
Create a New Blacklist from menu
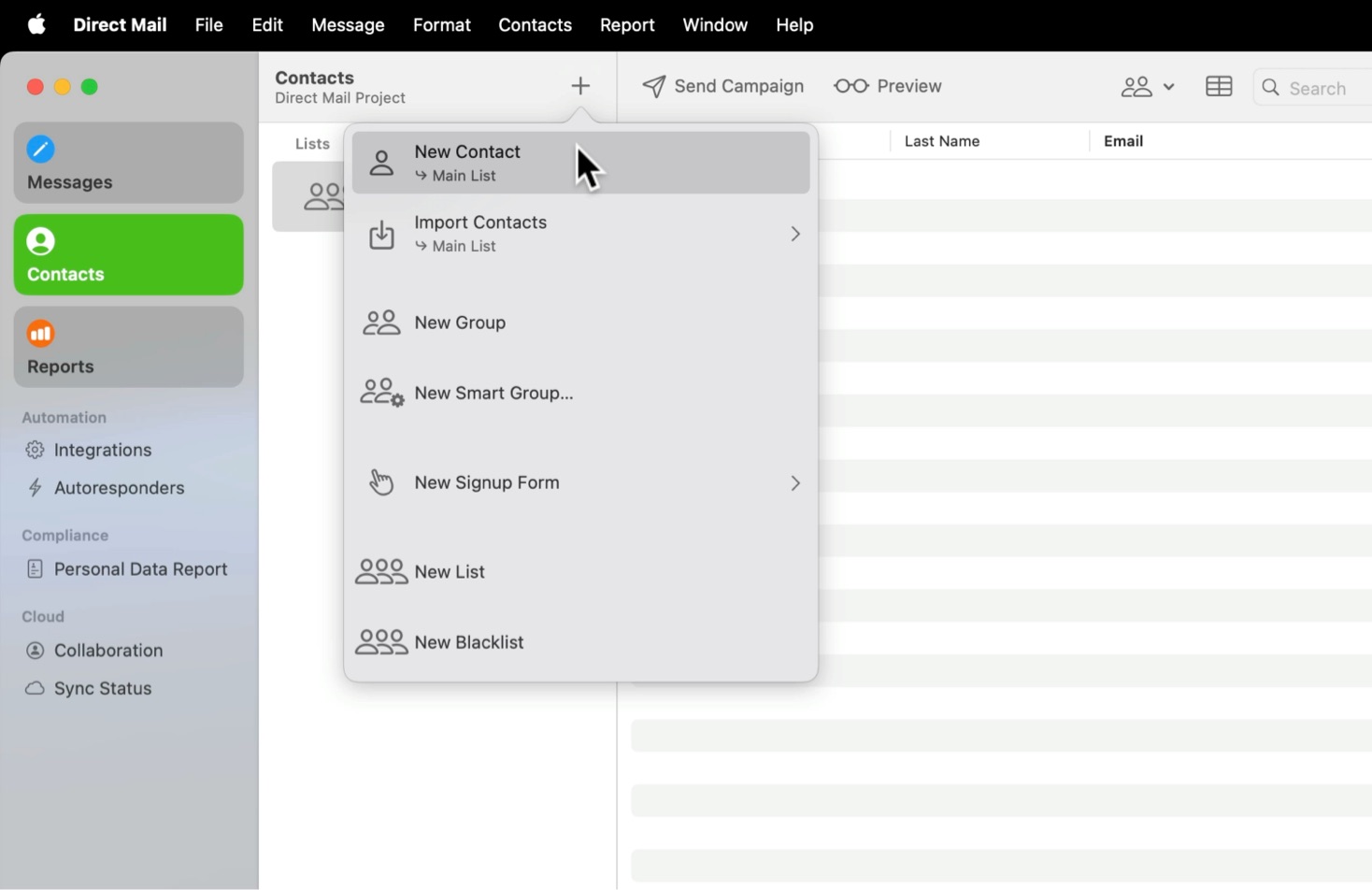[x=468, y=642]
